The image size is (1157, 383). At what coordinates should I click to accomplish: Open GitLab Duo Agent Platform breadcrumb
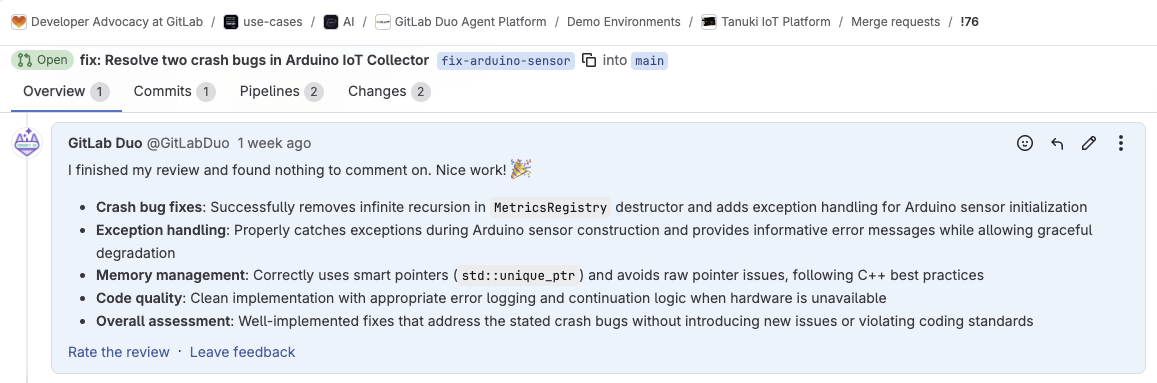[x=471, y=21]
